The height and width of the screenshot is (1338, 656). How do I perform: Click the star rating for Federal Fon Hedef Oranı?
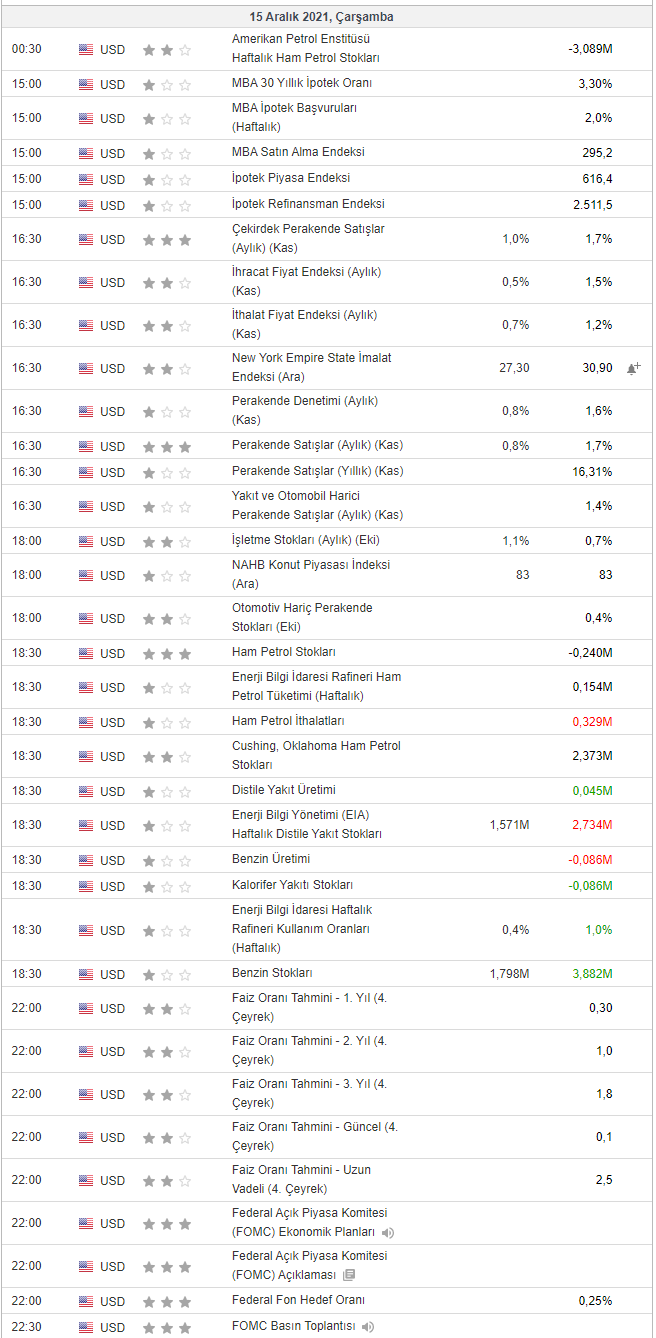pos(166,1301)
